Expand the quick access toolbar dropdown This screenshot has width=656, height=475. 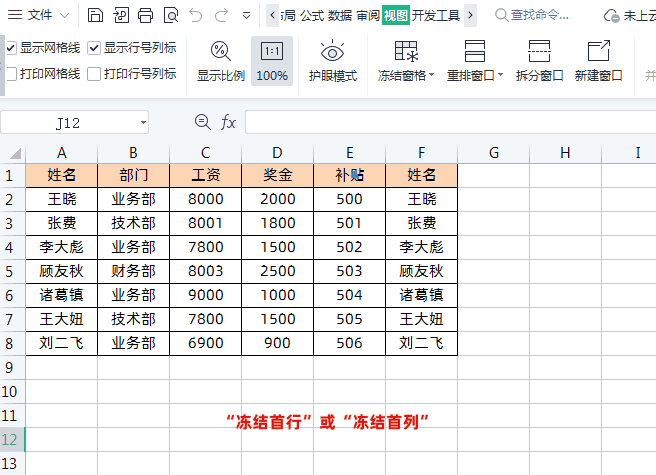point(246,16)
